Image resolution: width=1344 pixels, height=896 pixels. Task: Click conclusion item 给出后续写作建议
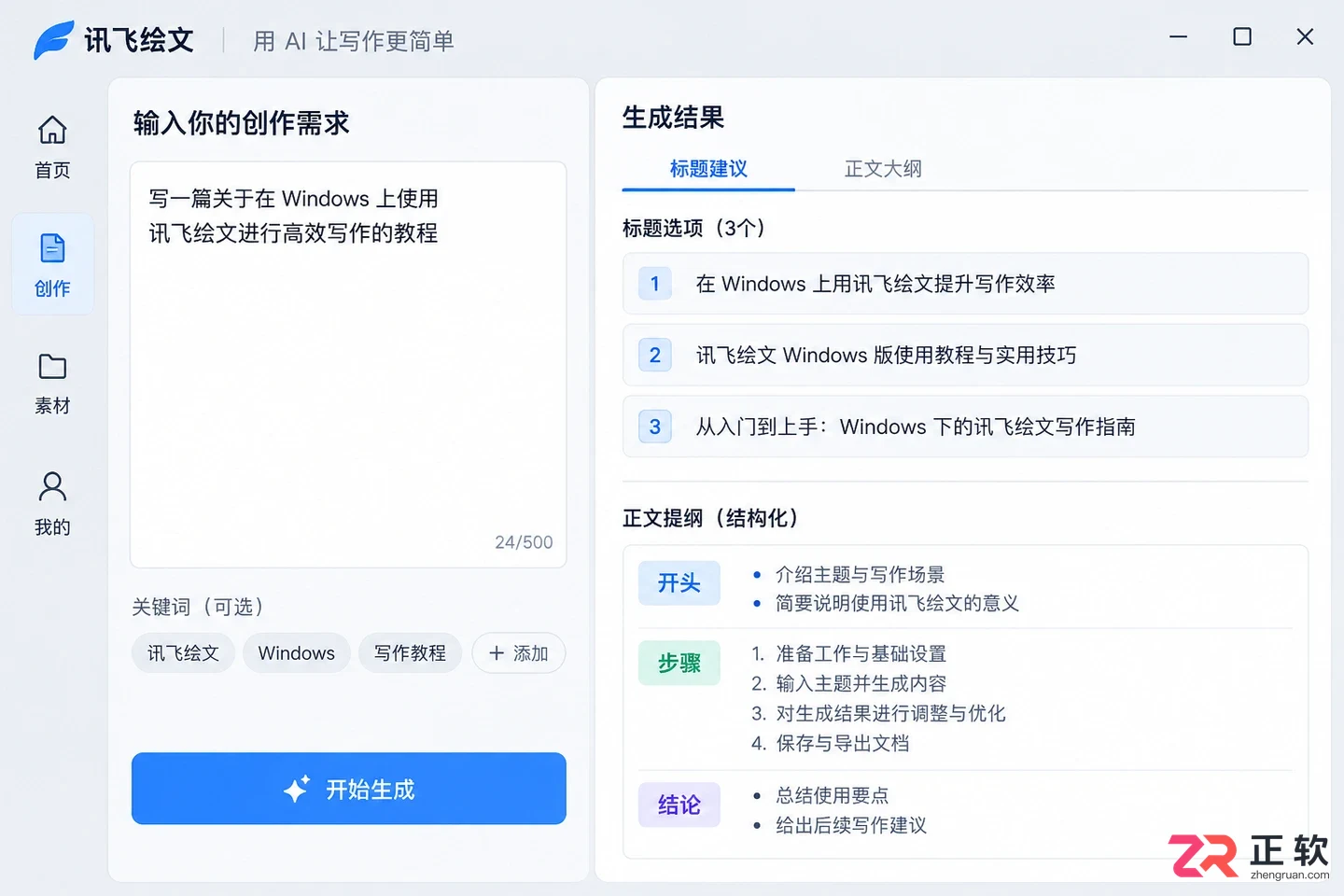[850, 825]
